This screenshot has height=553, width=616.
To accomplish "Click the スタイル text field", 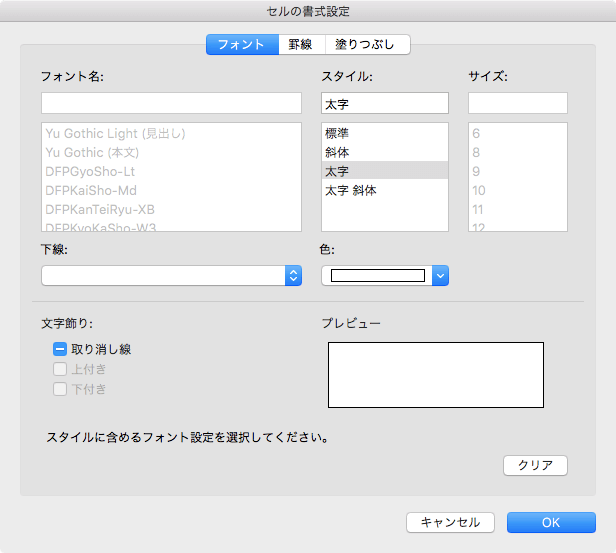I will pyautogui.click(x=385, y=103).
